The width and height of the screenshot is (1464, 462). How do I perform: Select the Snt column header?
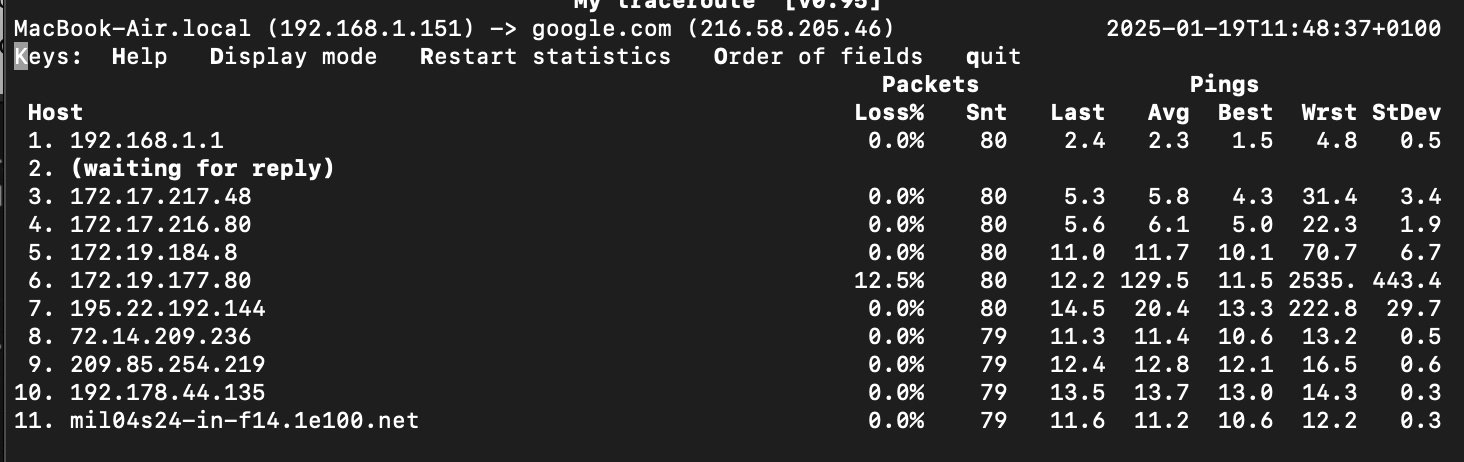tap(986, 112)
